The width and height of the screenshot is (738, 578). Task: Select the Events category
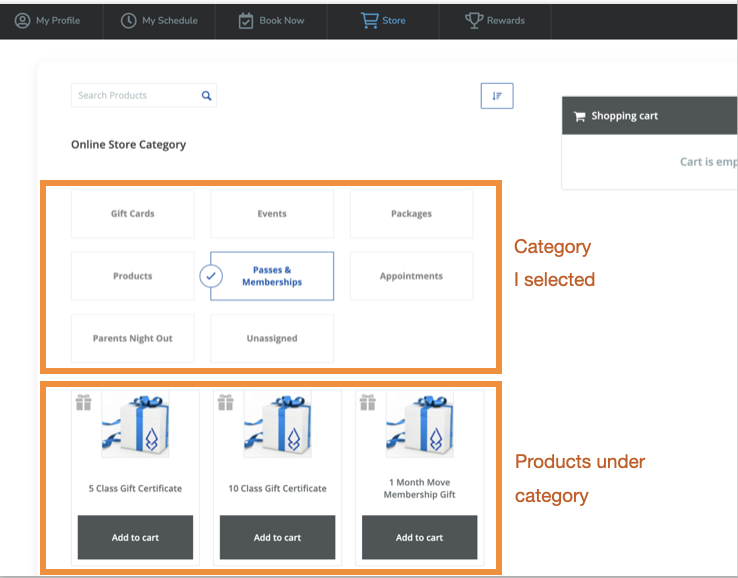(271, 214)
